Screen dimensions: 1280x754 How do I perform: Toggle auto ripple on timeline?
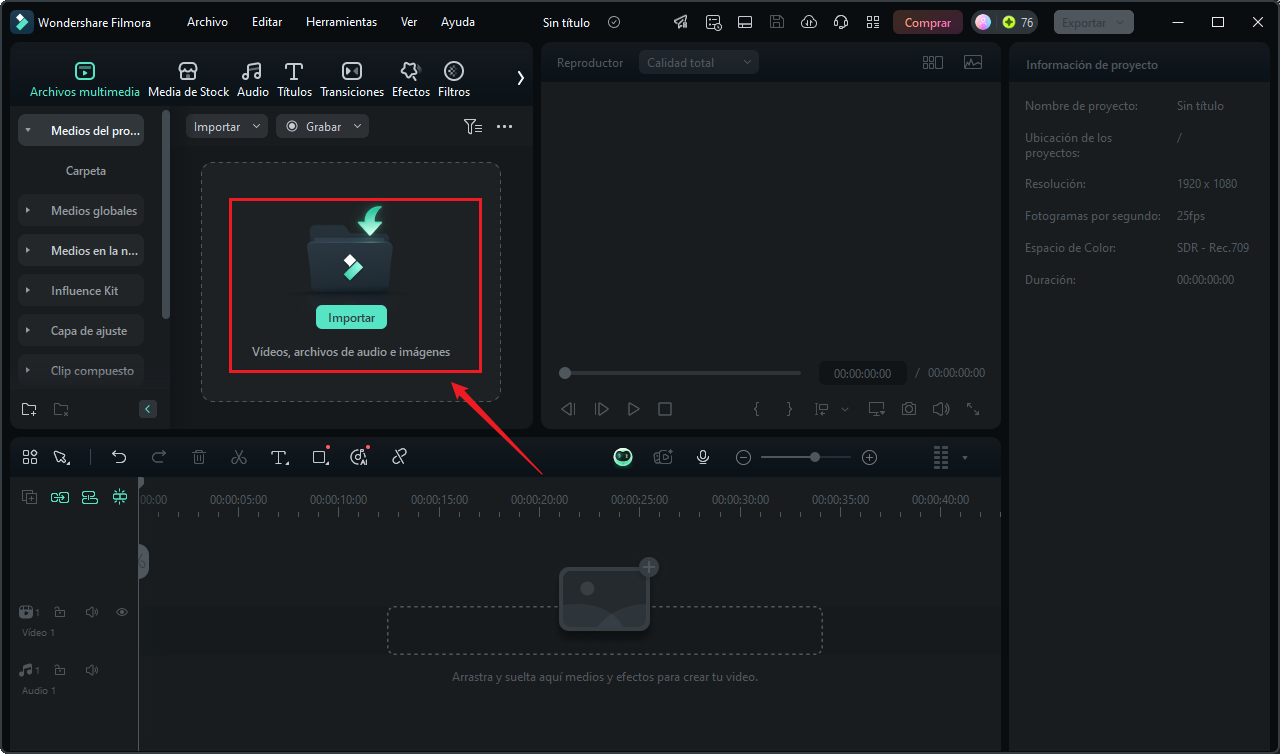click(x=90, y=497)
